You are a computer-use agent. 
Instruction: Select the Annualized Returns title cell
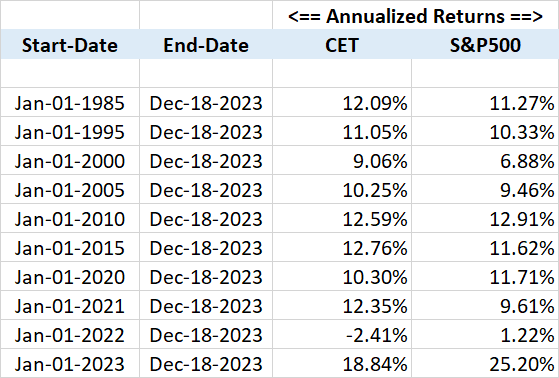click(416, 16)
